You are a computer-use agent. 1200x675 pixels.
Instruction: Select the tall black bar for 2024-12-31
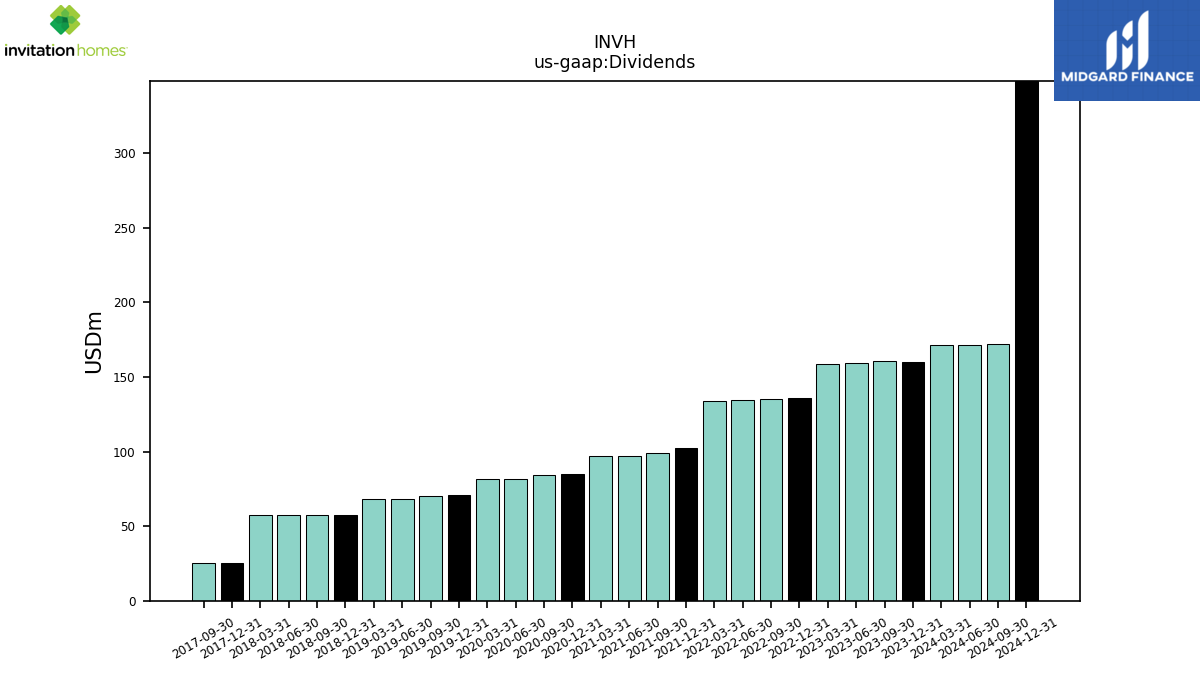[x=1027, y=341]
